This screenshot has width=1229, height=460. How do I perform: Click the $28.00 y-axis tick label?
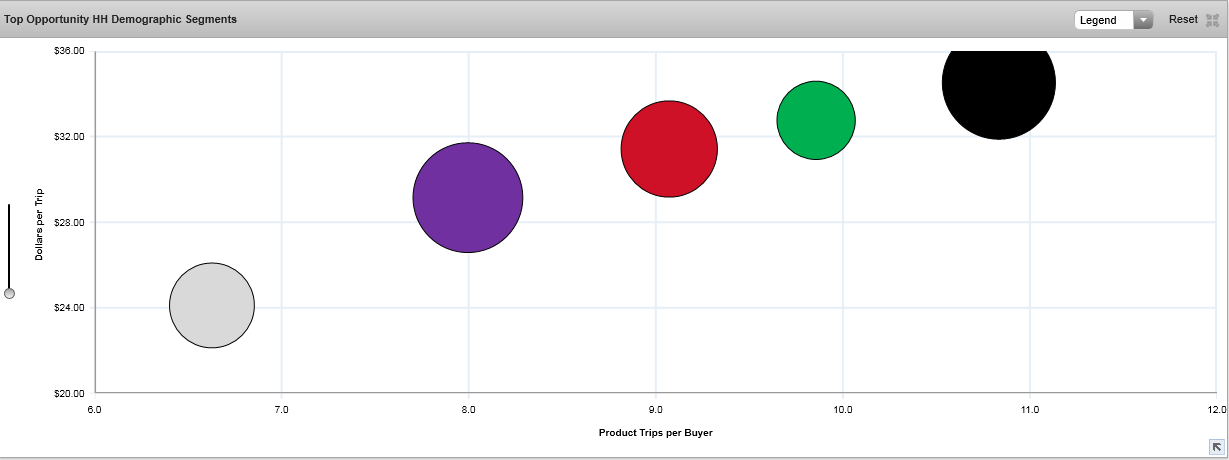(68, 222)
